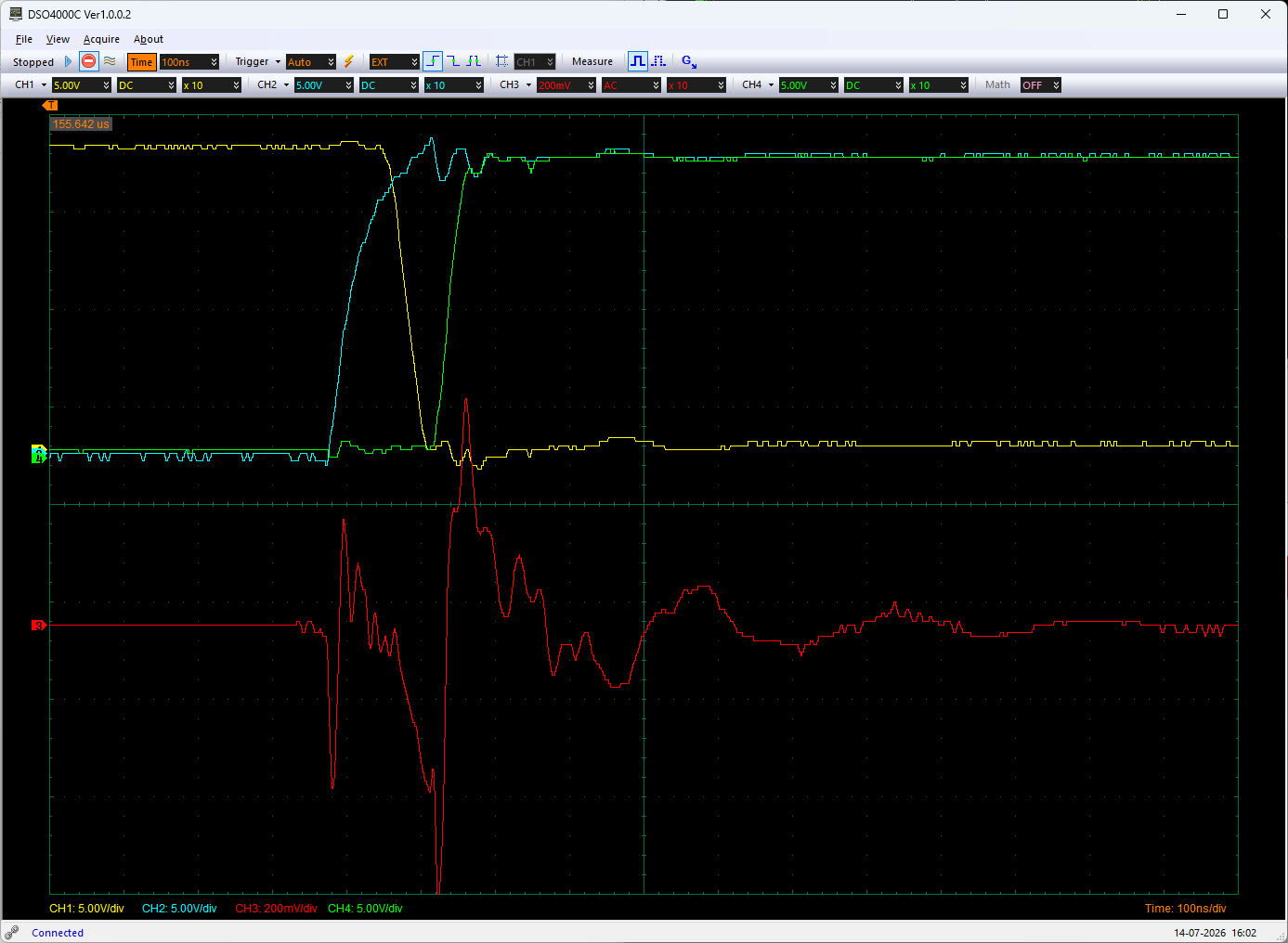Open the File menu

(x=24, y=39)
